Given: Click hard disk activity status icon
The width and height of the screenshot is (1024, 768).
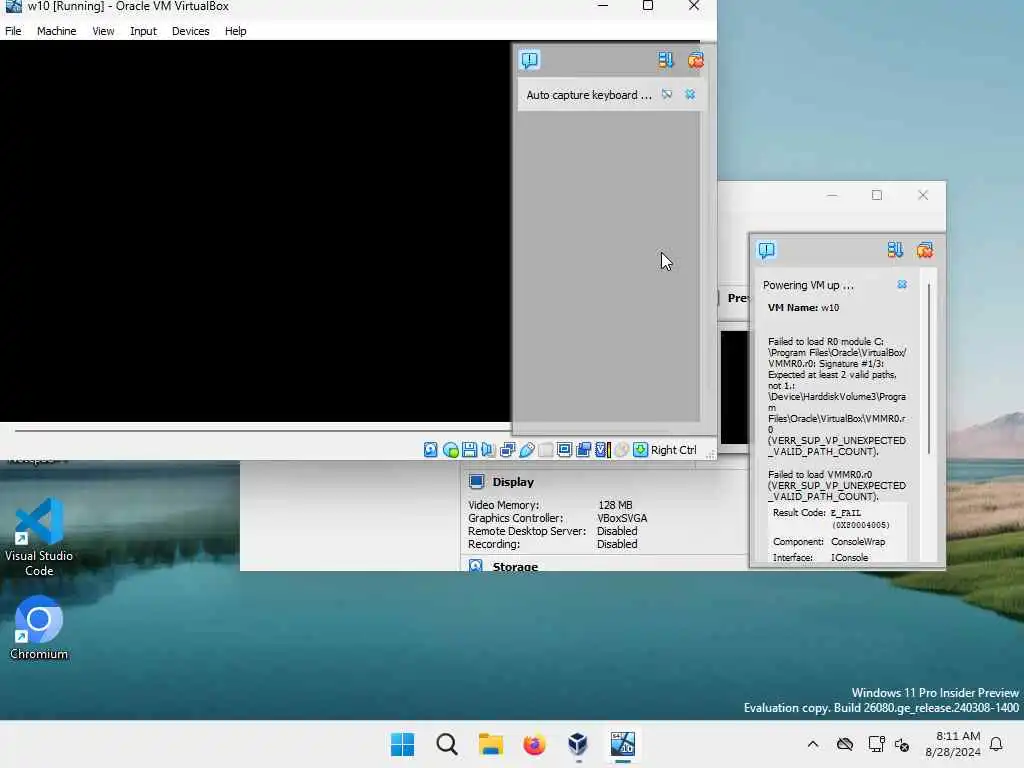Looking at the screenshot, I should tap(430, 450).
